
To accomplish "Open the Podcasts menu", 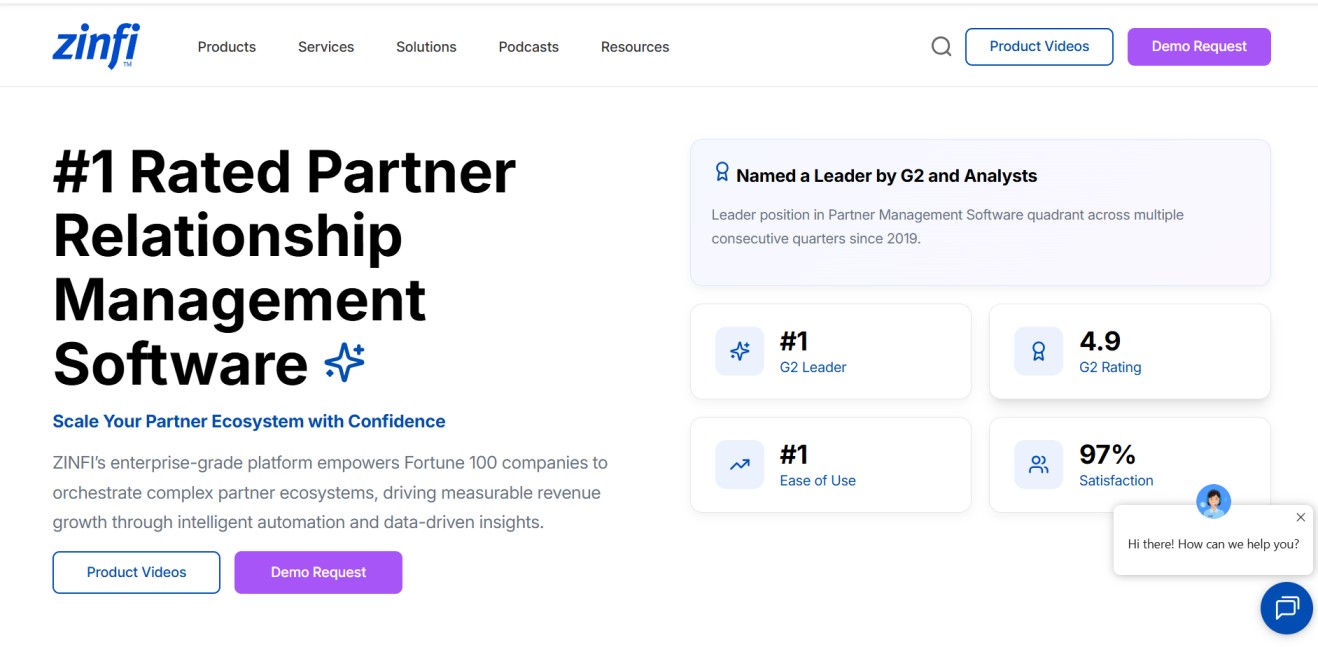I will pyautogui.click(x=529, y=47).
